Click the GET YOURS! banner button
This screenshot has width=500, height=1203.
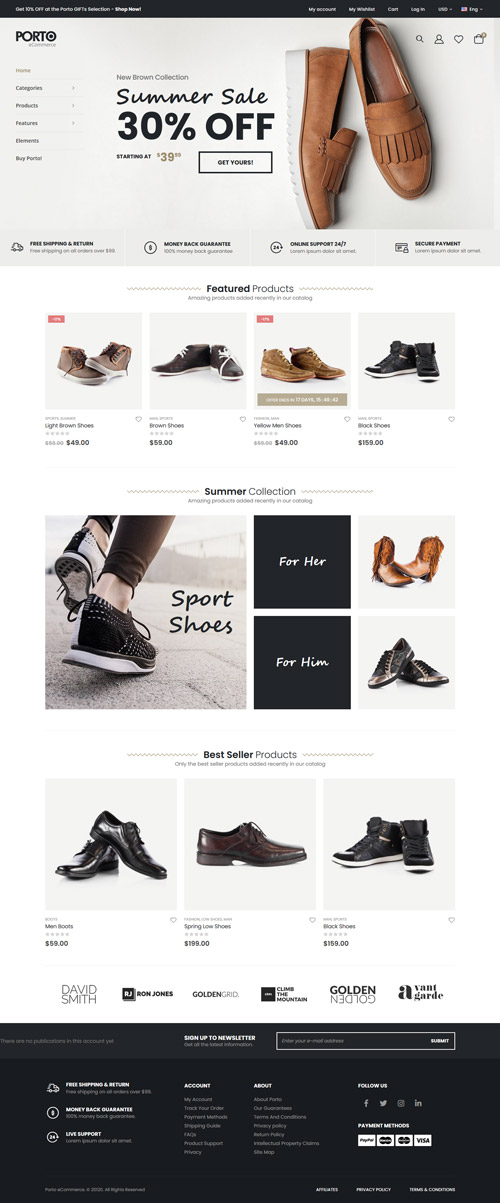(235, 162)
